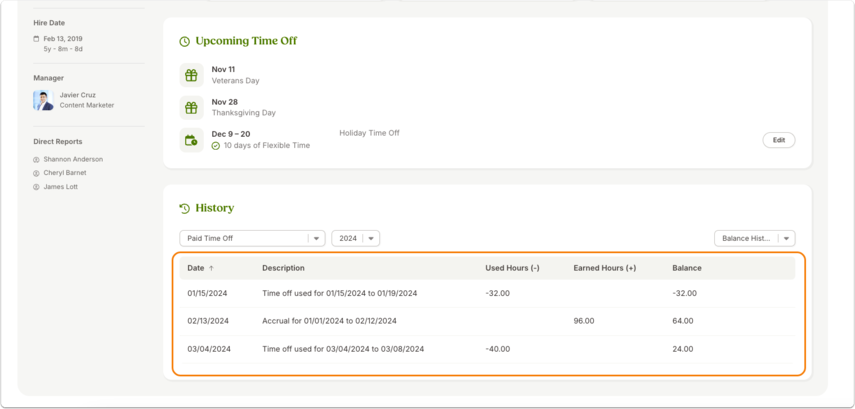Click the Nov 28 date label
The height and width of the screenshot is (409, 855).
tap(225, 102)
